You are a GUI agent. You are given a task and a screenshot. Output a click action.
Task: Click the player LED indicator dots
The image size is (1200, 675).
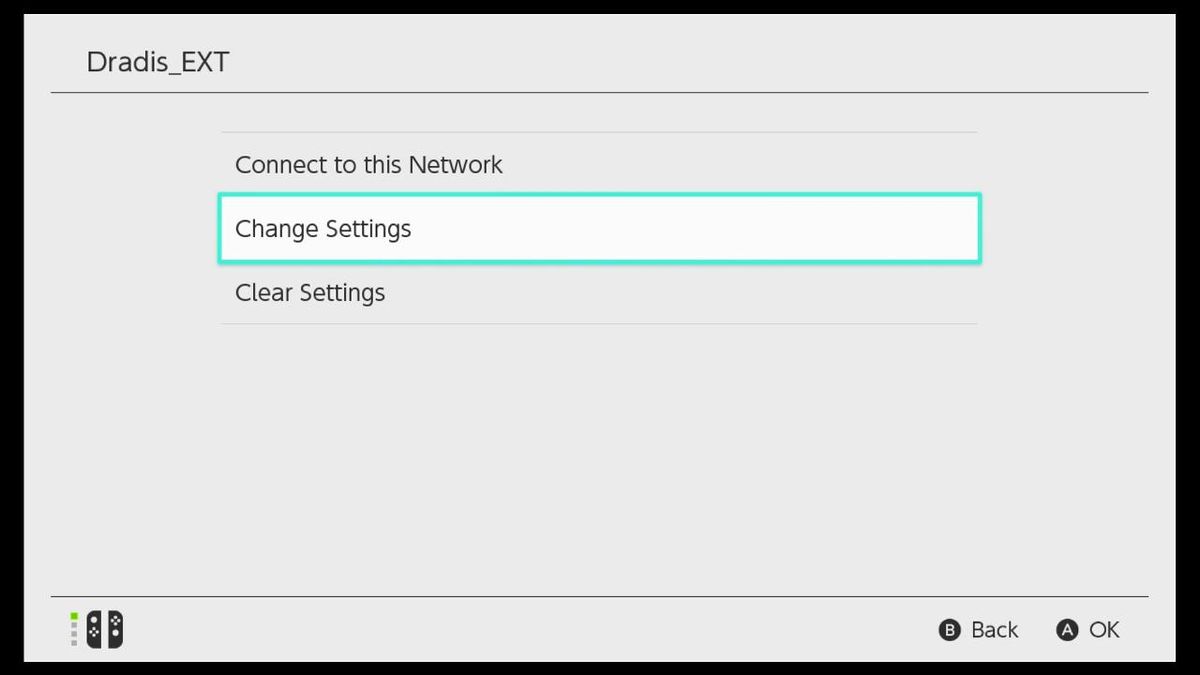point(74,629)
